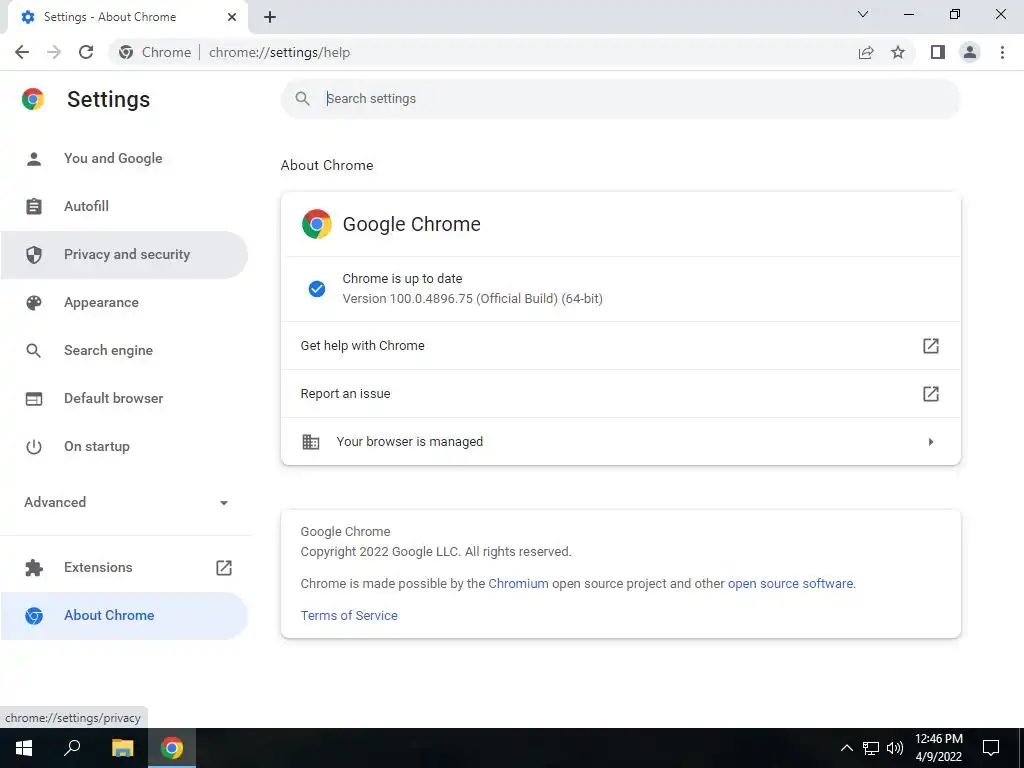This screenshot has height=768, width=1024.
Task: Select About Chrome in sidebar
Action: 124,616
